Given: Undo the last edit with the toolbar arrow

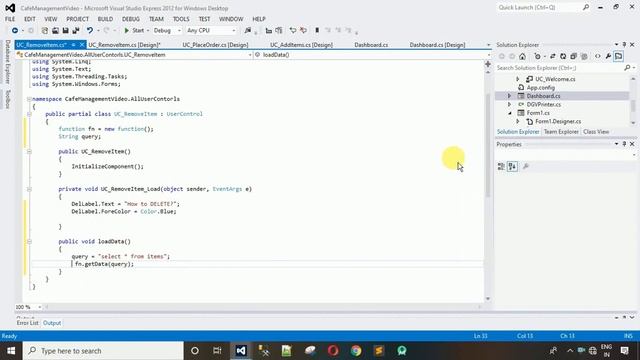Looking at the screenshot, I should (x=89, y=31).
